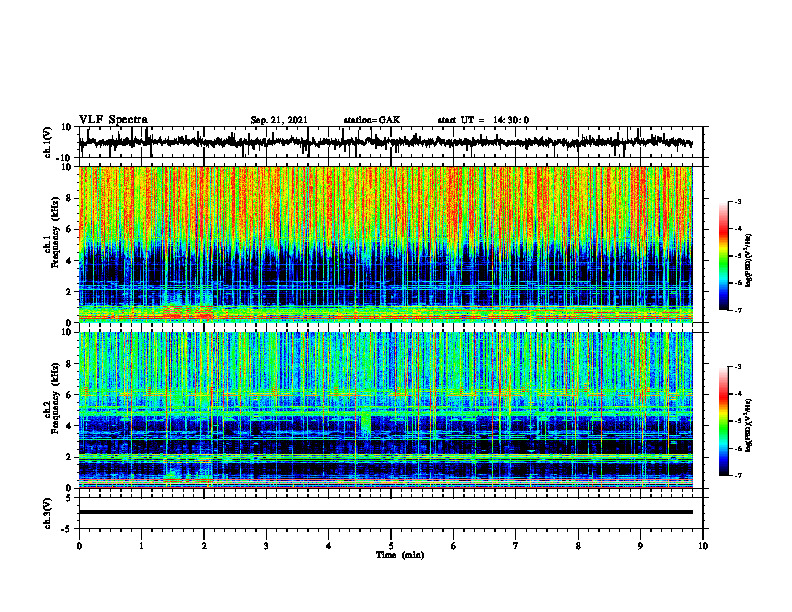792x612 pixels.
Task: Click inside the ch.2 spectrogram panel
Action: (386, 410)
